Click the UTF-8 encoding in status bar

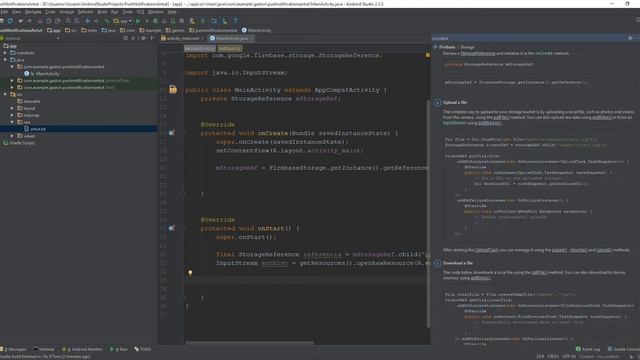coord(569,356)
